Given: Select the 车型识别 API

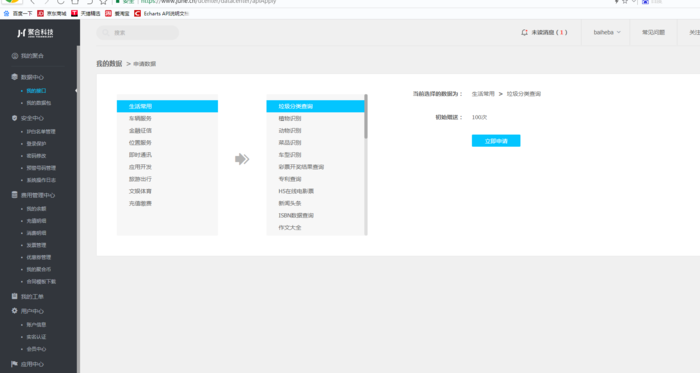Looking at the screenshot, I should (315, 154).
